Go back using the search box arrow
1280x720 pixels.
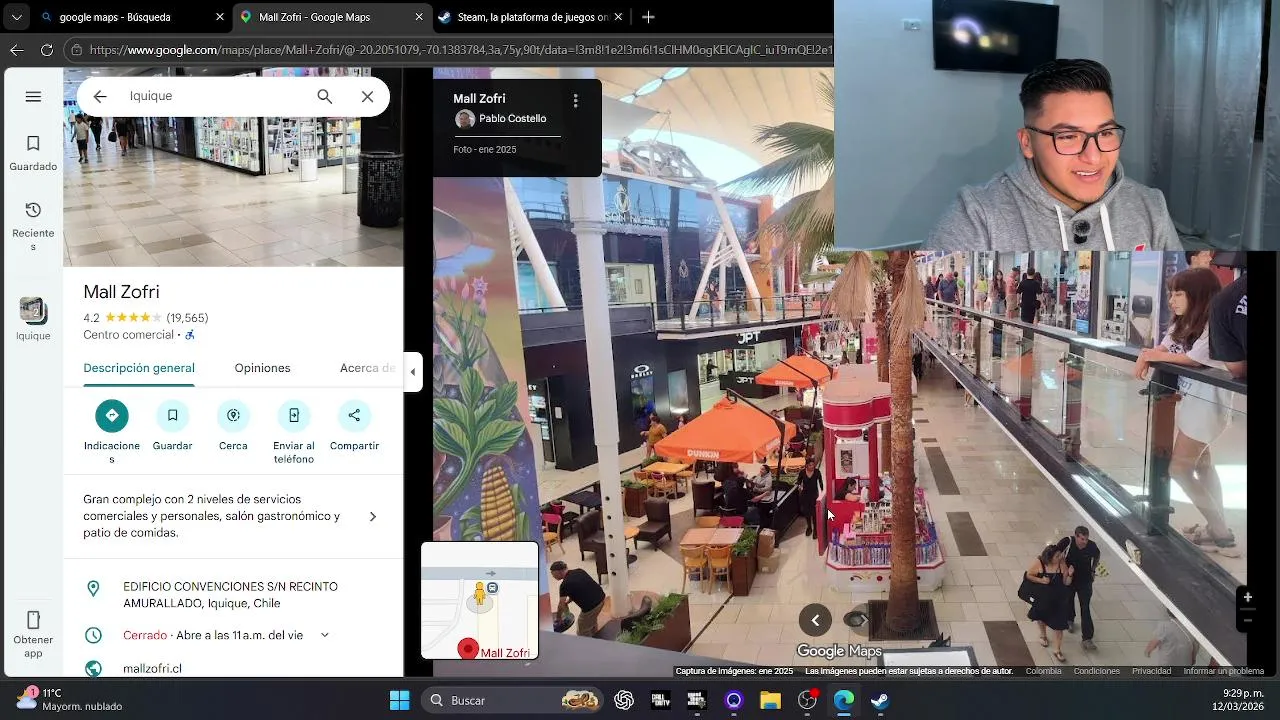pyautogui.click(x=100, y=96)
